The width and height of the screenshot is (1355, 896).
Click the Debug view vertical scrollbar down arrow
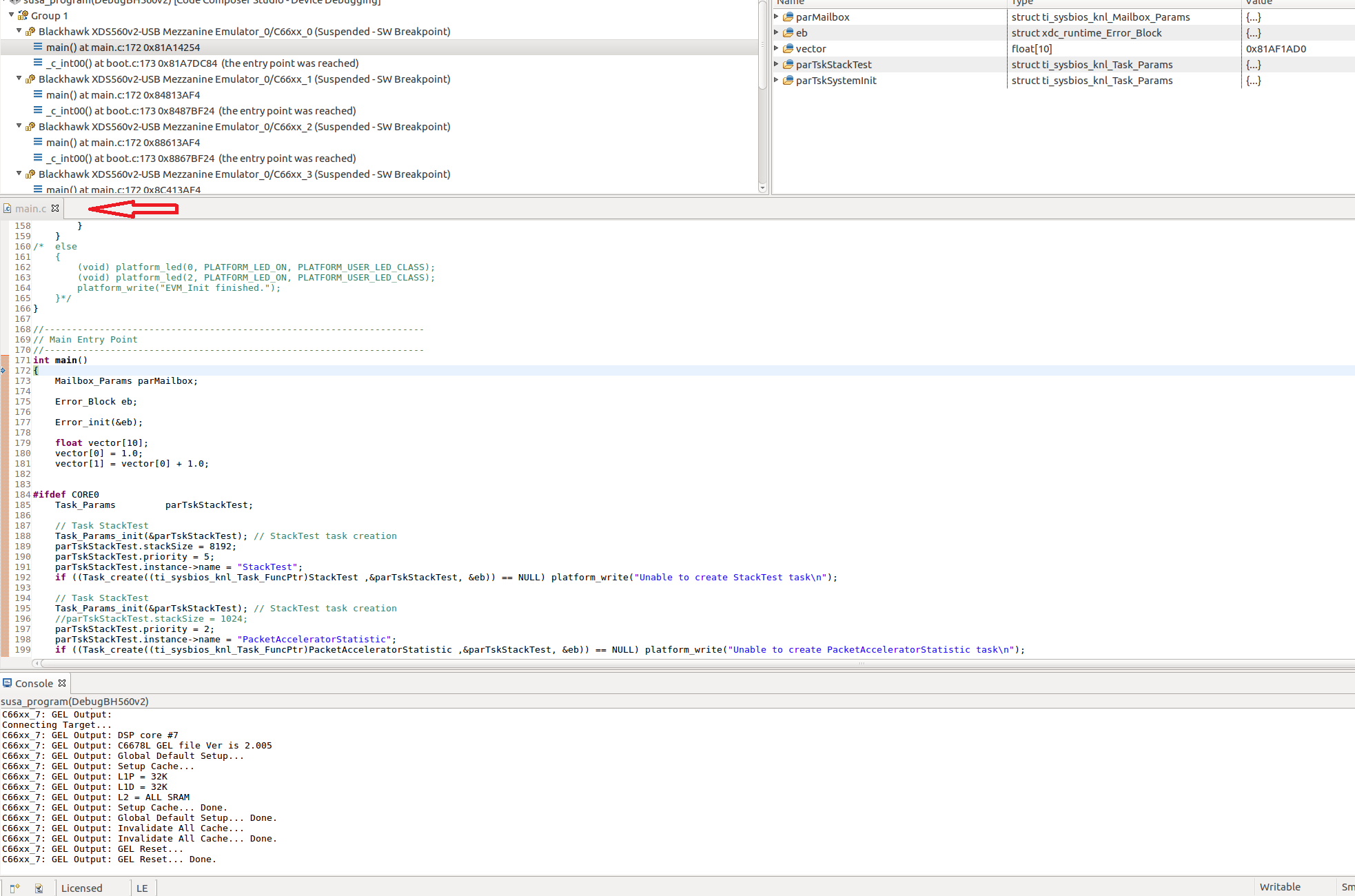click(x=762, y=187)
